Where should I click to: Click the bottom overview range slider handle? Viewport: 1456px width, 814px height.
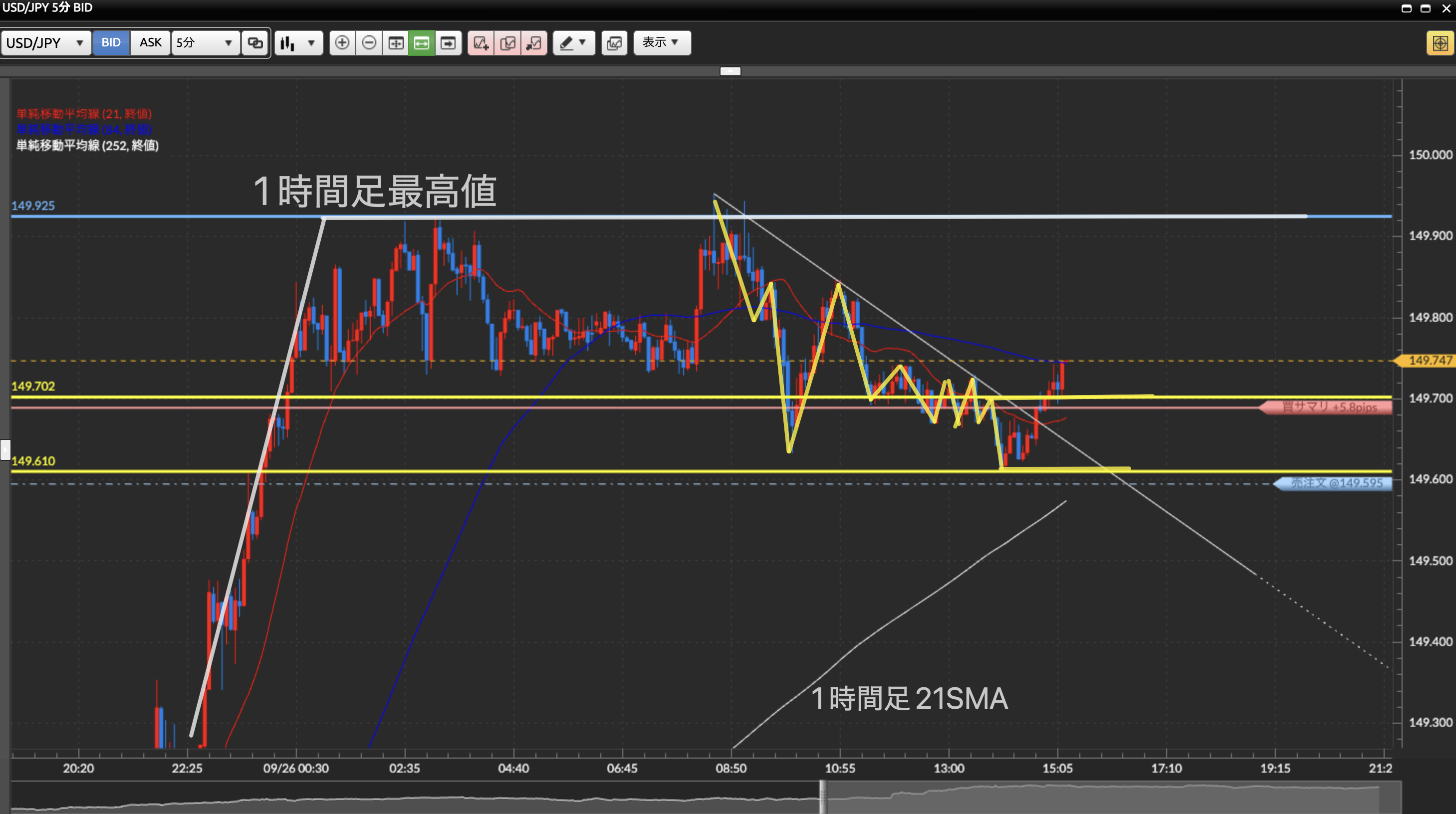823,797
